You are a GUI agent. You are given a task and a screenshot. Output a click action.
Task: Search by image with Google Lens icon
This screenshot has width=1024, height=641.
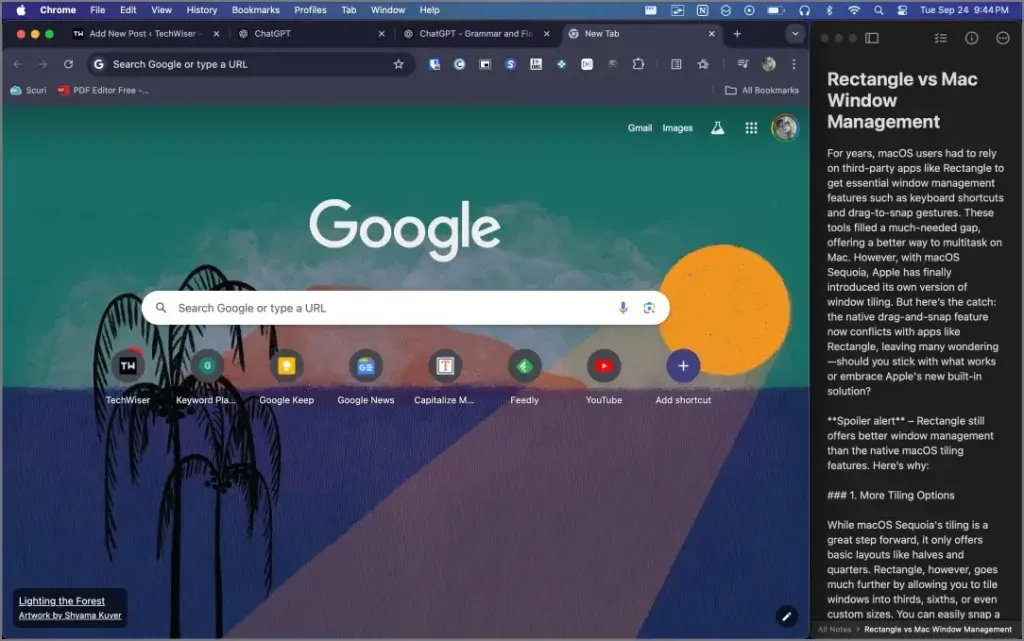click(x=648, y=307)
